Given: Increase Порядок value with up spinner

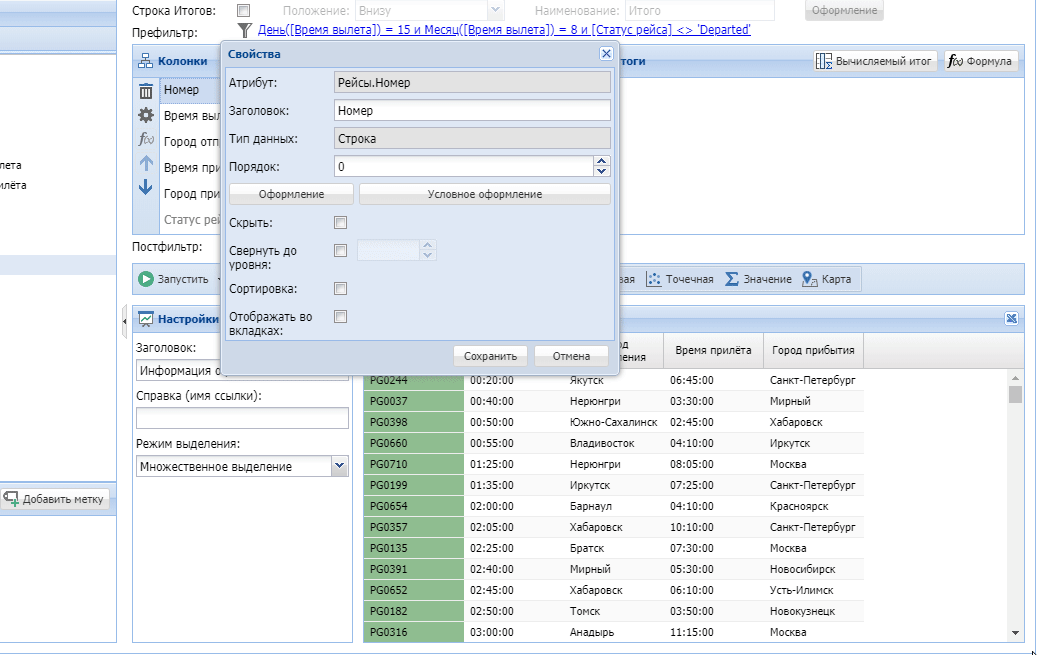Looking at the screenshot, I should coord(601,162).
